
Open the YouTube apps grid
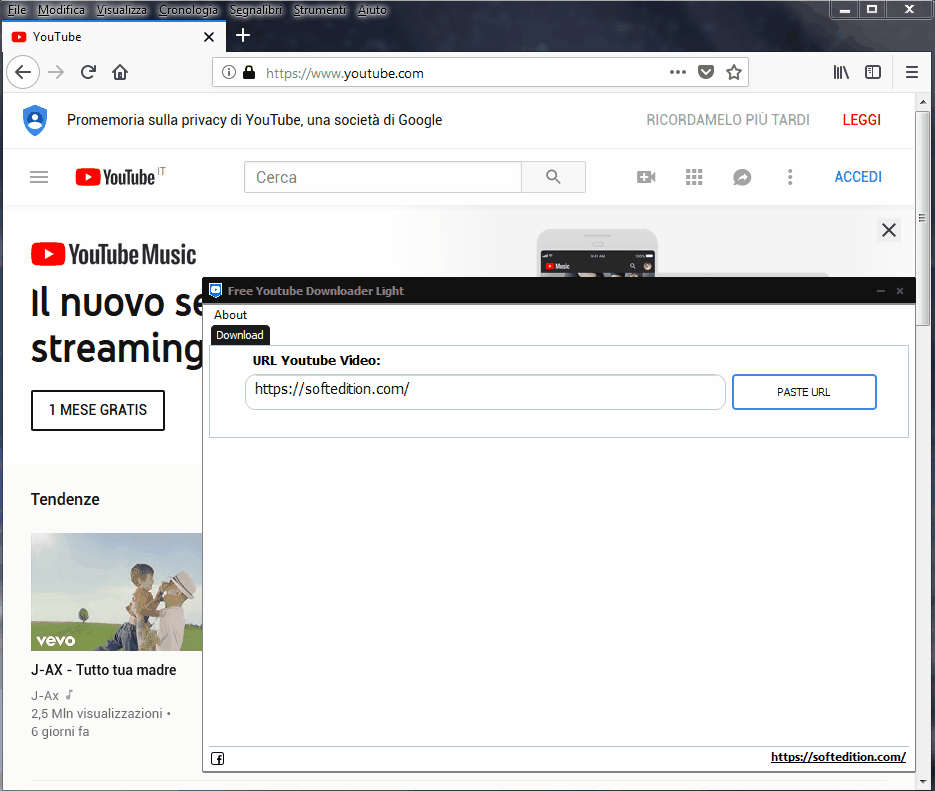coord(694,177)
